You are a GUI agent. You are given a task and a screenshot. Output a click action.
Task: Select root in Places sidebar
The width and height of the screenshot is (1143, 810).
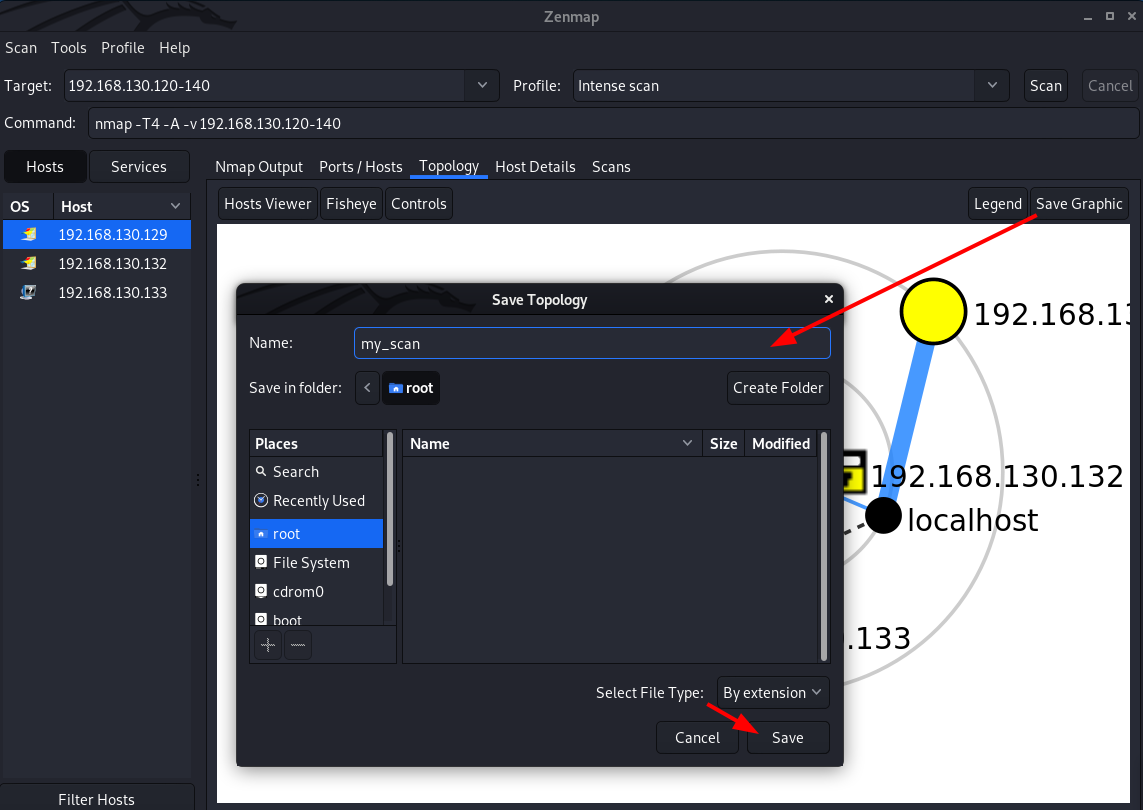coord(316,534)
